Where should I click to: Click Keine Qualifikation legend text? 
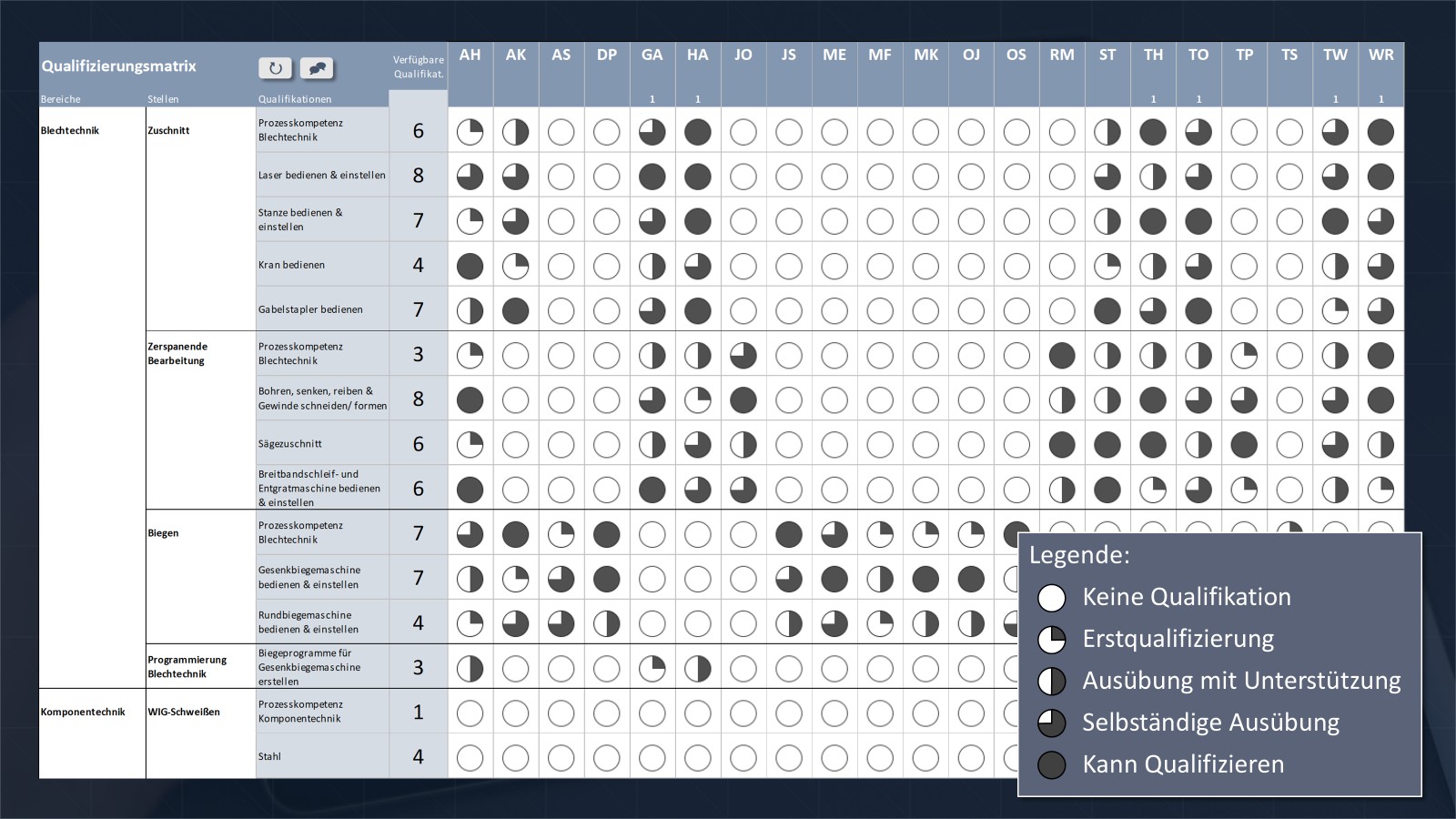[x=1187, y=597]
